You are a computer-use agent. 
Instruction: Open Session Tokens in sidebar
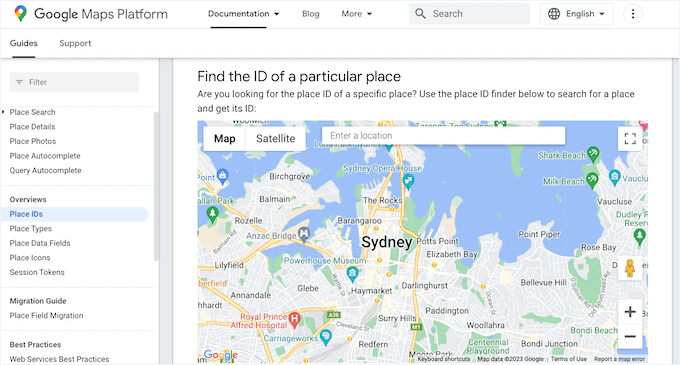click(37, 272)
